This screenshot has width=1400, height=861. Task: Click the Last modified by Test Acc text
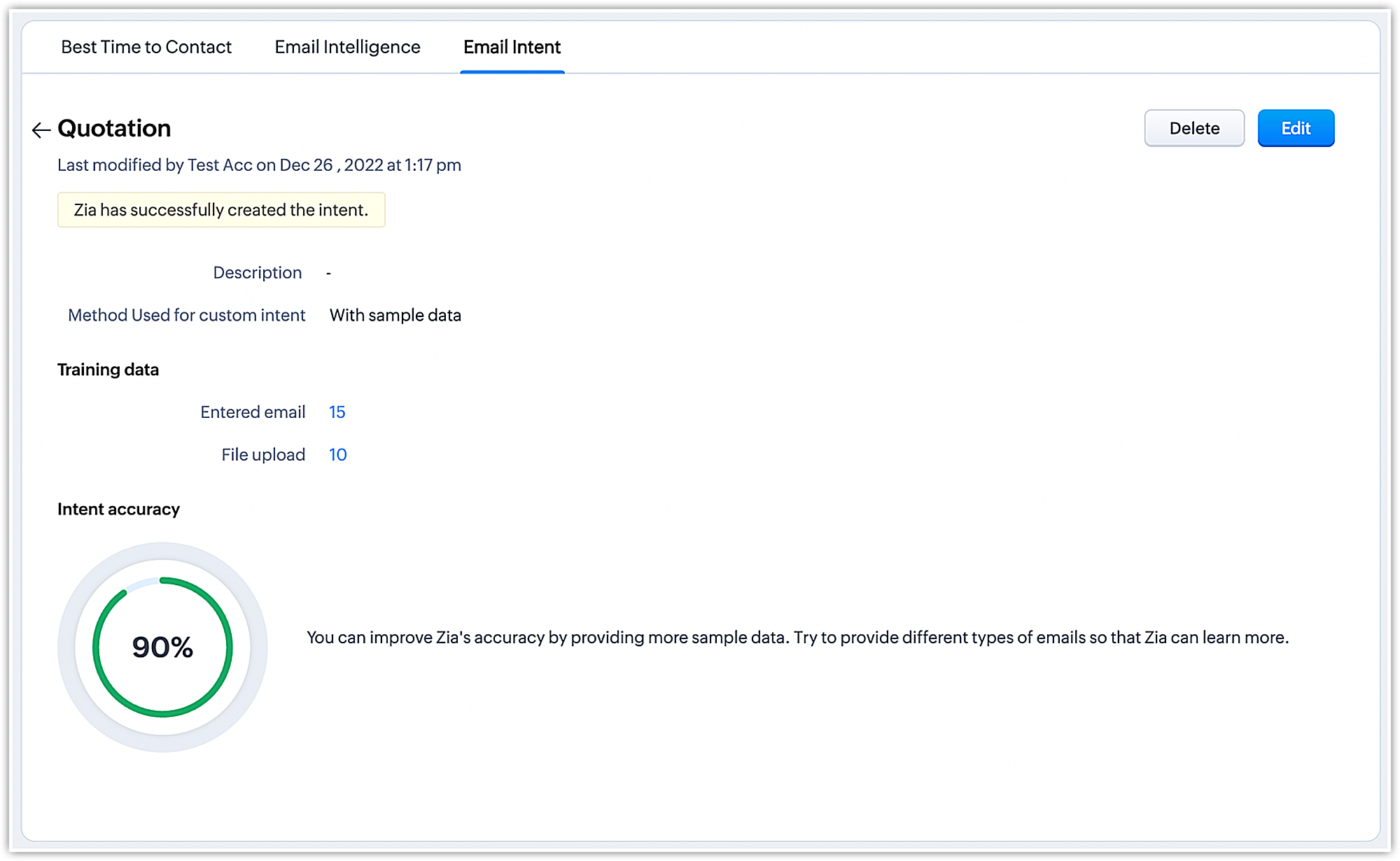point(259,165)
